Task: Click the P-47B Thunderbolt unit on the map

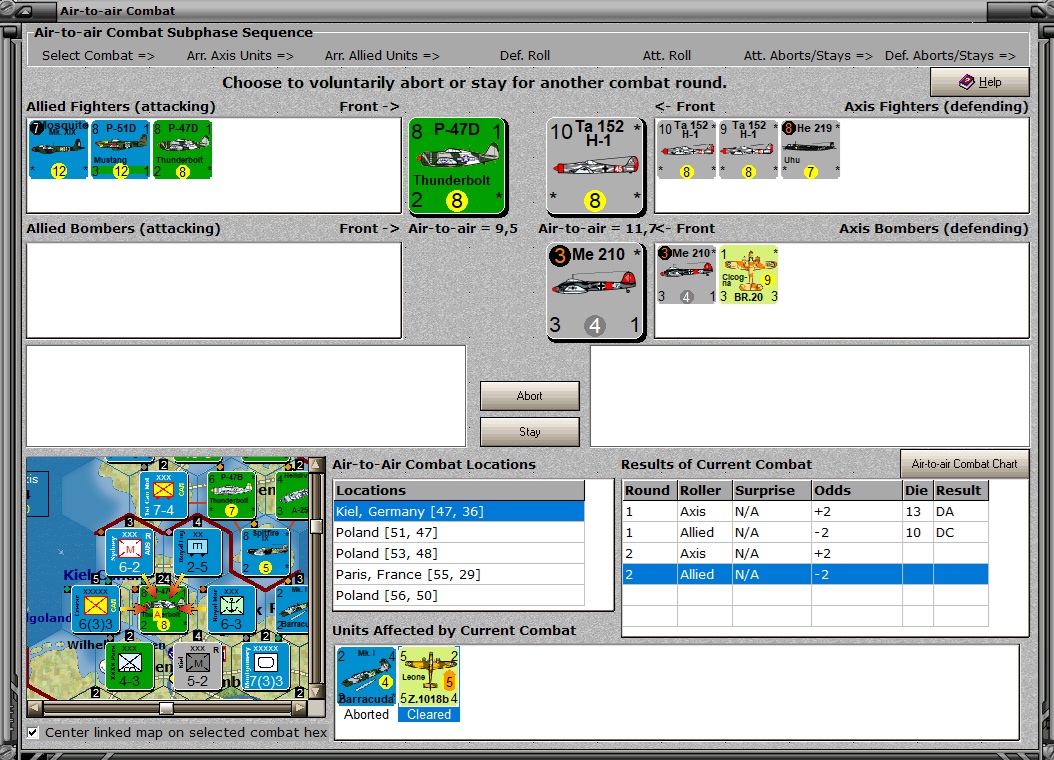Action: point(231,495)
